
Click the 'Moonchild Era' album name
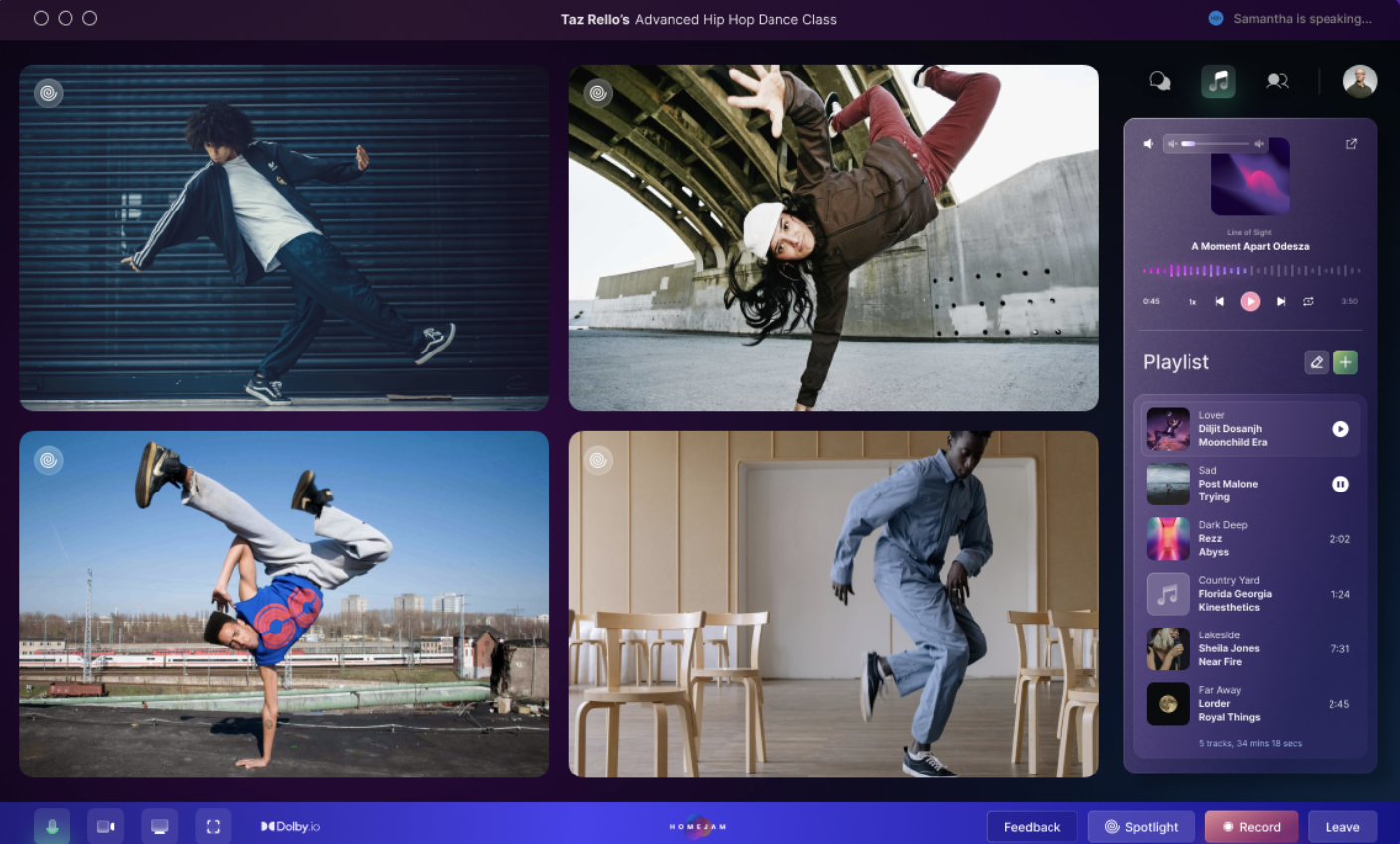point(1232,442)
